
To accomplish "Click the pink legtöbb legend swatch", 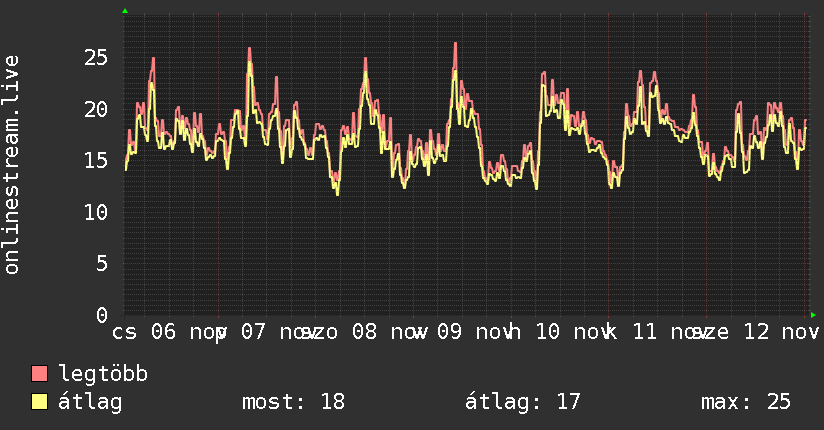I will pyautogui.click(x=39, y=373).
